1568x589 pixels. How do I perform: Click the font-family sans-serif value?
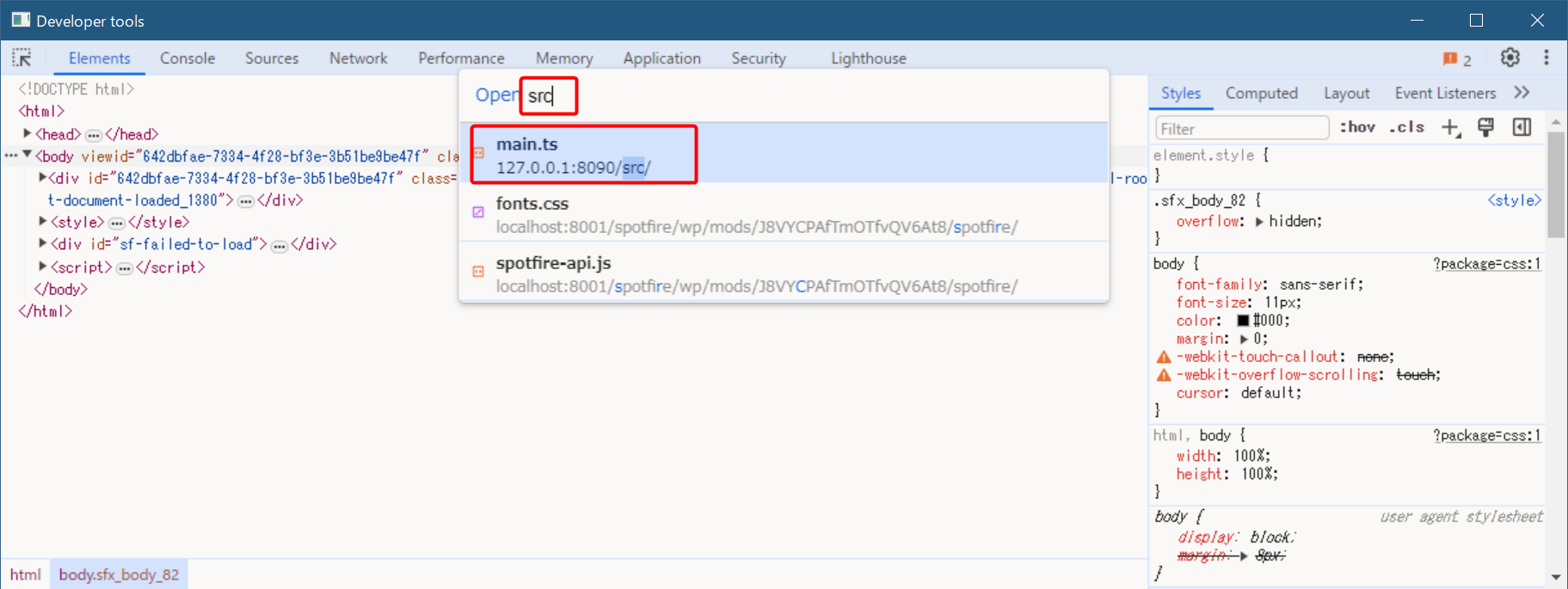pos(1320,285)
